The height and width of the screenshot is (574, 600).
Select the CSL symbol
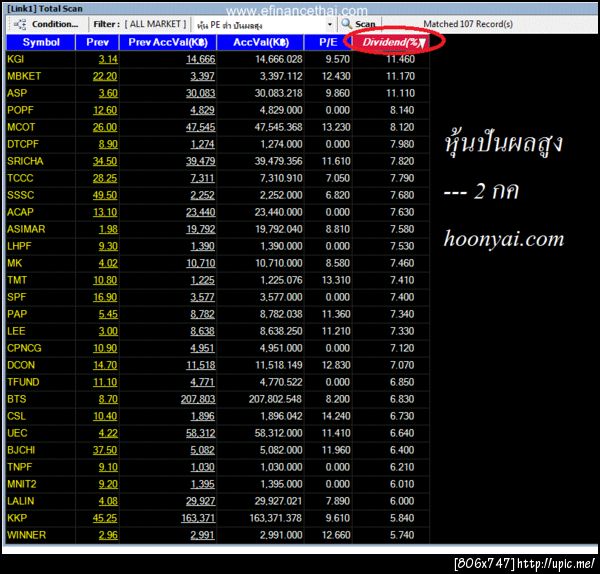[x=16, y=416]
